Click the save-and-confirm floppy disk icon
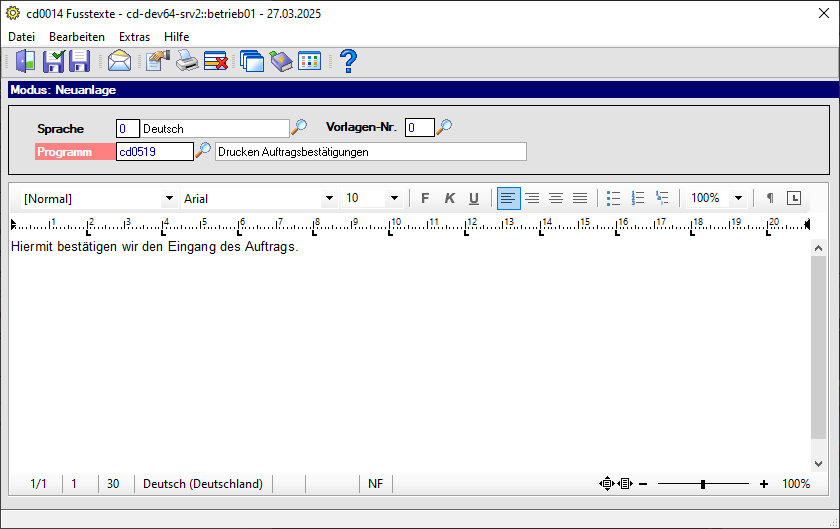Screen dimensions: 840x529 click(54, 61)
